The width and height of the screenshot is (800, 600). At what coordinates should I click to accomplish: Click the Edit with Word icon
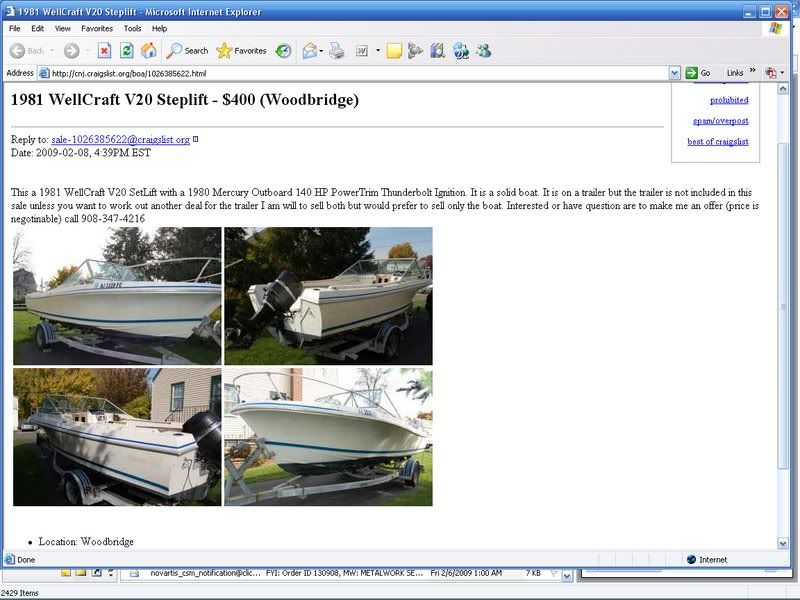(x=362, y=51)
